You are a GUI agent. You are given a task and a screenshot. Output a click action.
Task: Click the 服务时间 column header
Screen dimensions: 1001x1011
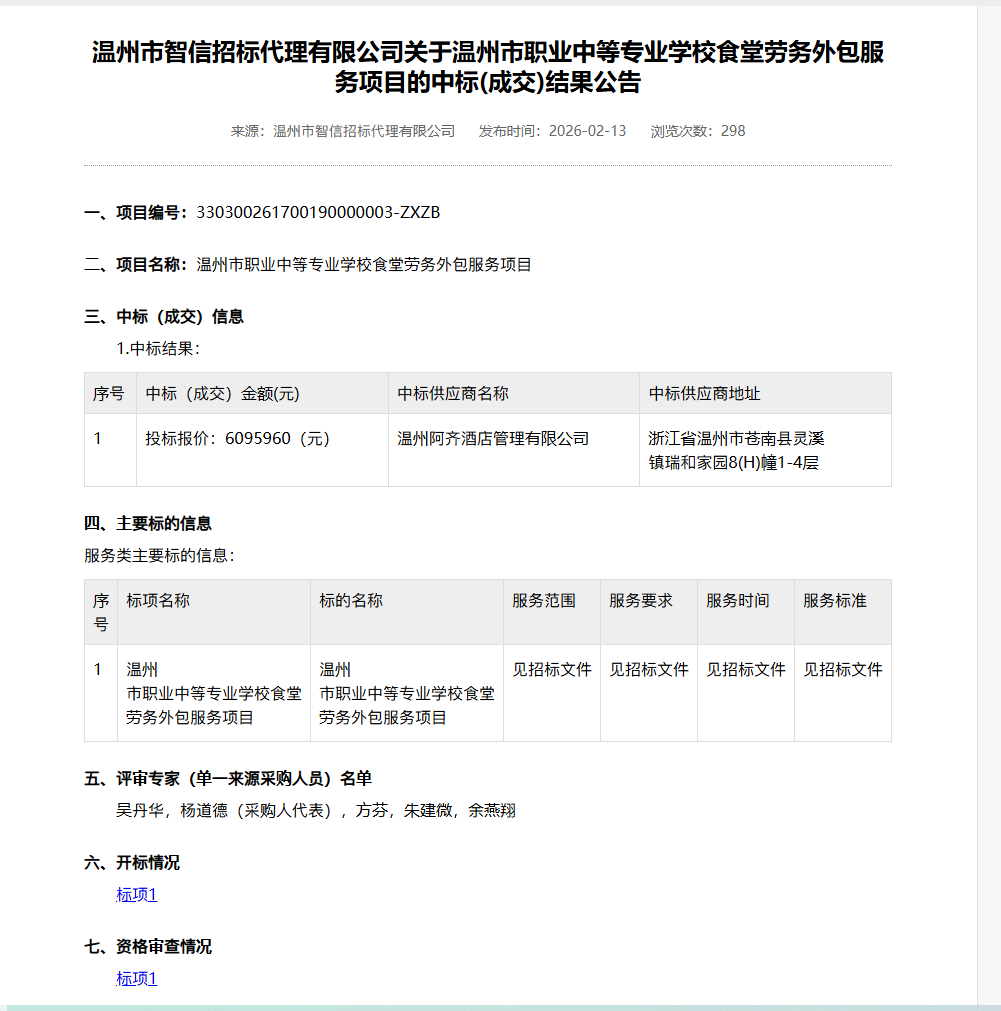click(x=738, y=601)
